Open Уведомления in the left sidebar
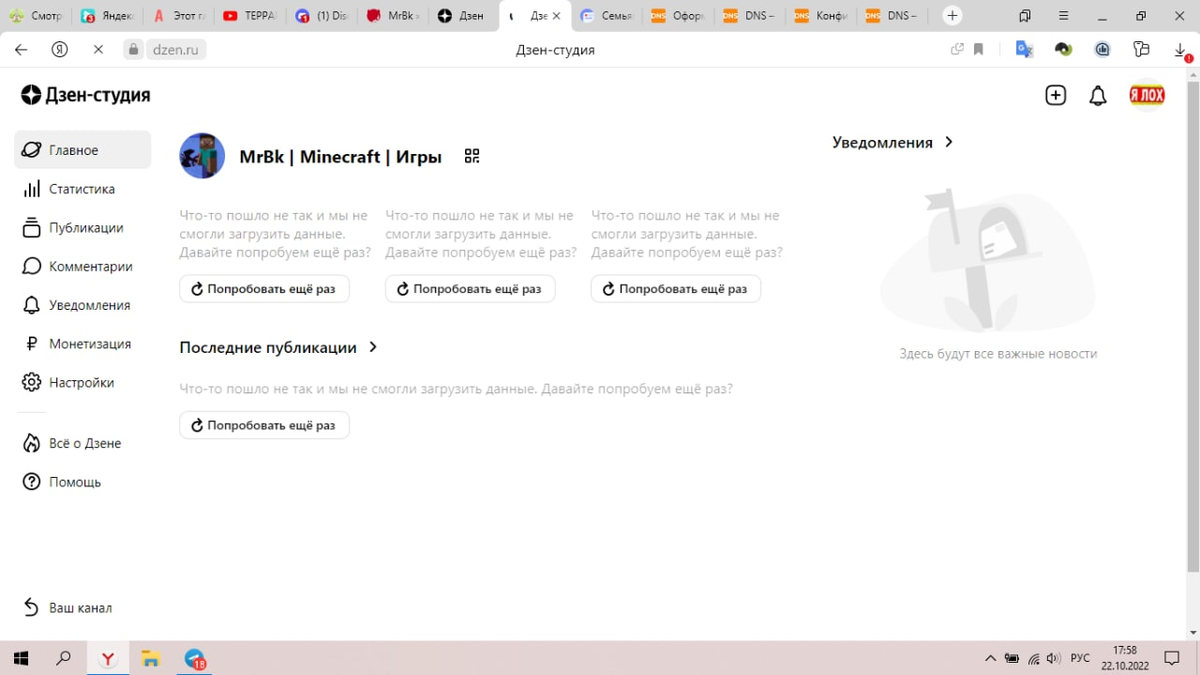This screenshot has height=675, width=1200. pyautogui.click(x=83, y=305)
